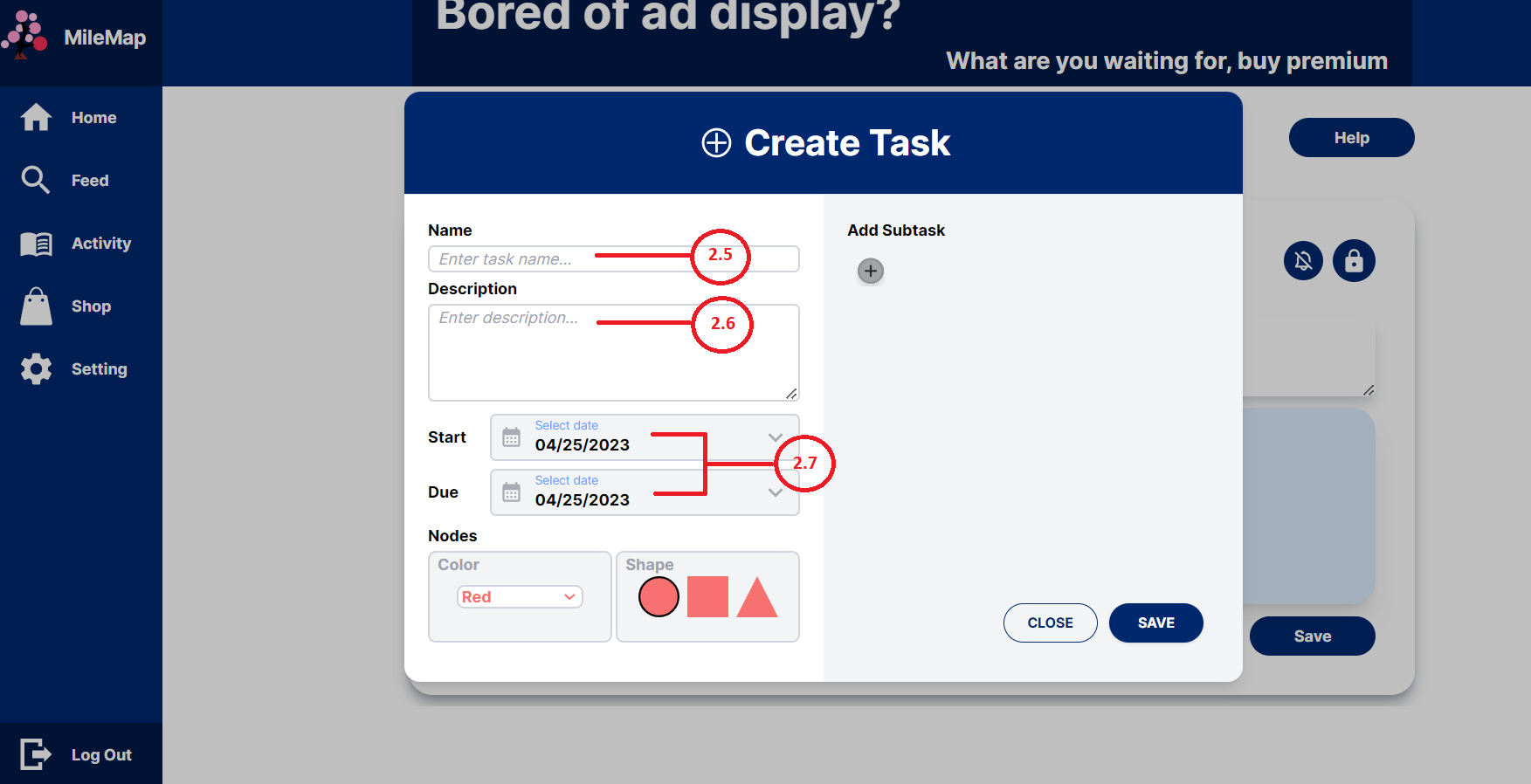This screenshot has width=1531, height=784.
Task: Select the triangle node shape
Action: [x=756, y=599]
